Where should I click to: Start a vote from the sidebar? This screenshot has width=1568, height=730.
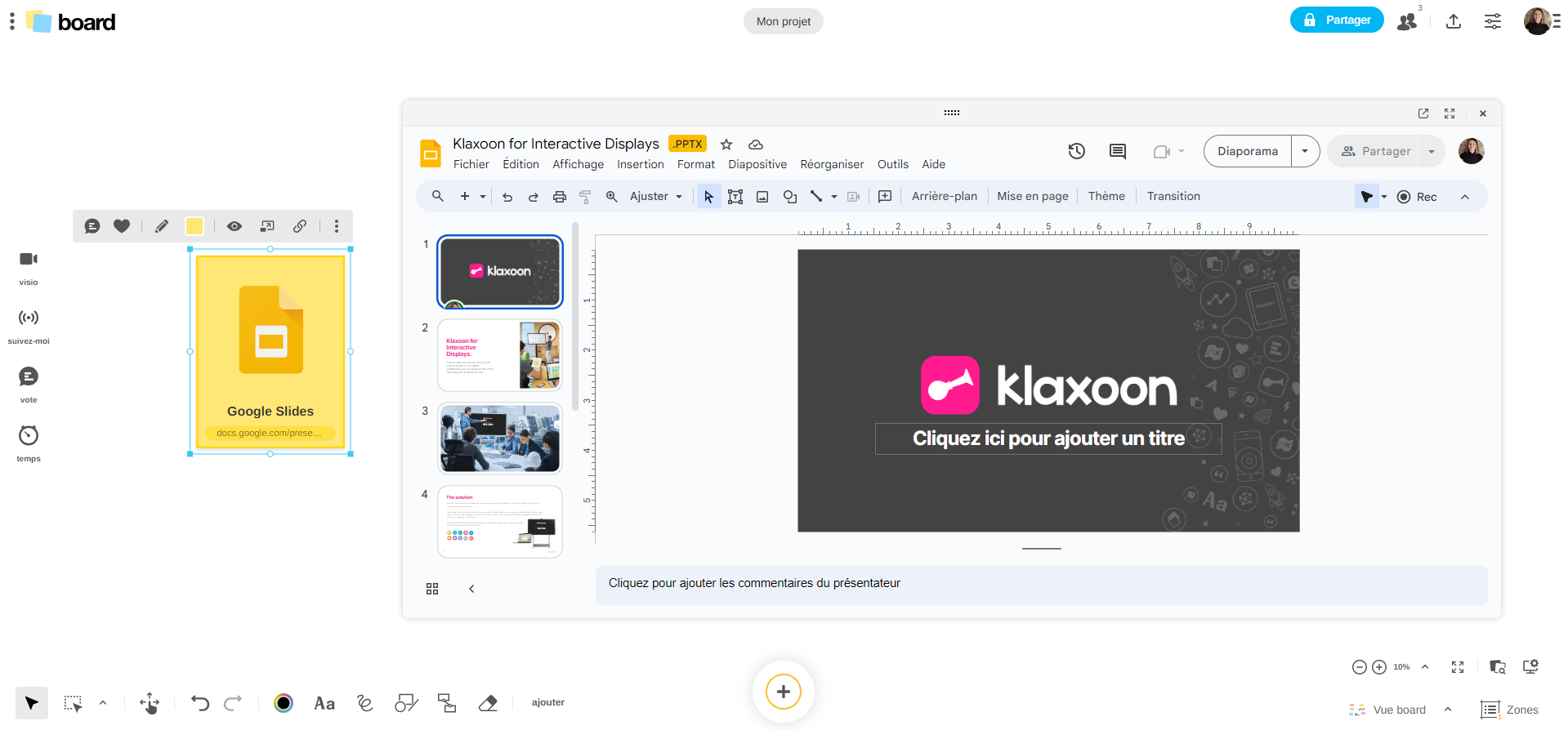pyautogui.click(x=29, y=377)
